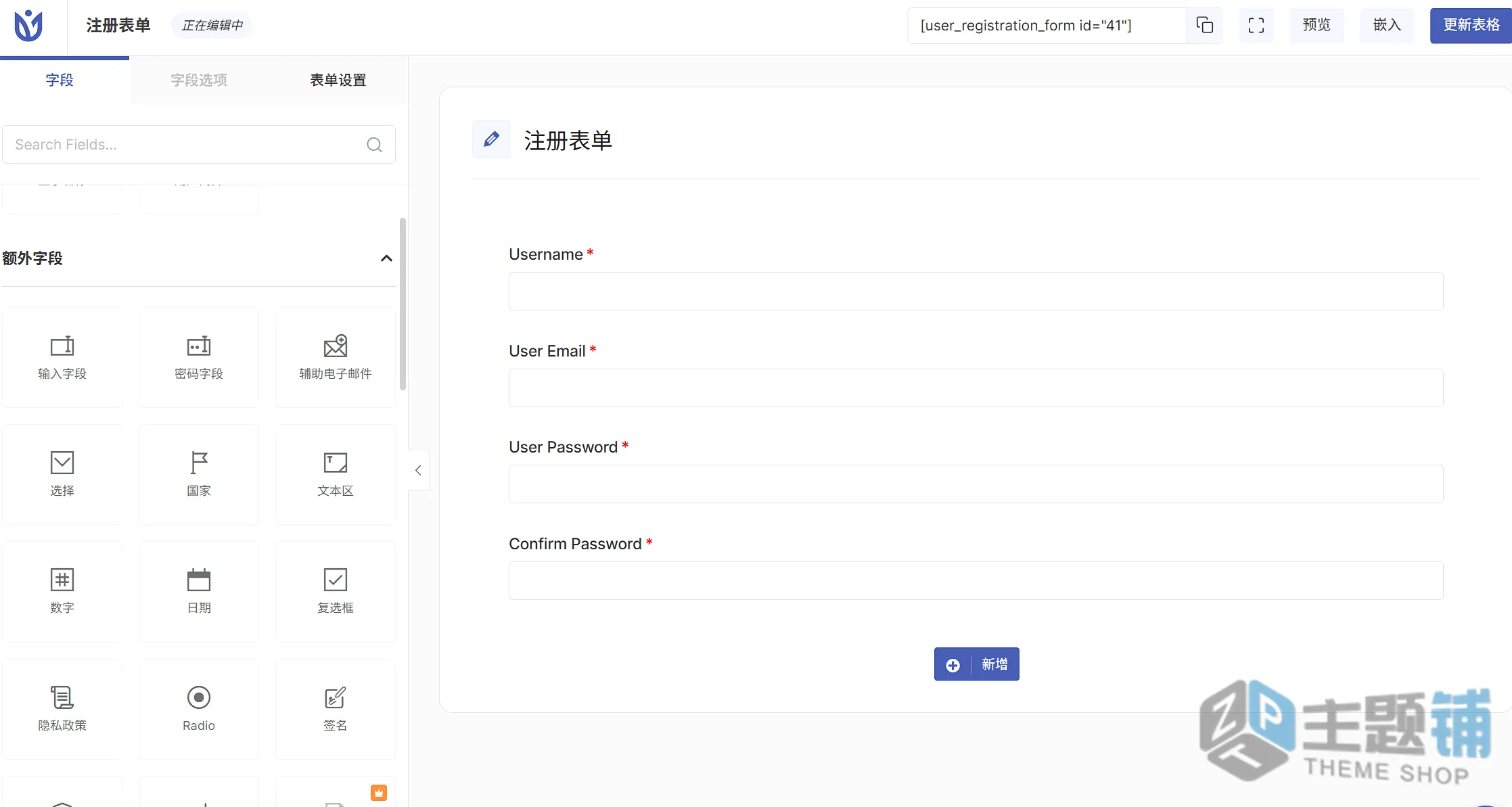This screenshot has width=1512, height=807.
Task: Click the 预览 preview button
Action: click(1316, 26)
